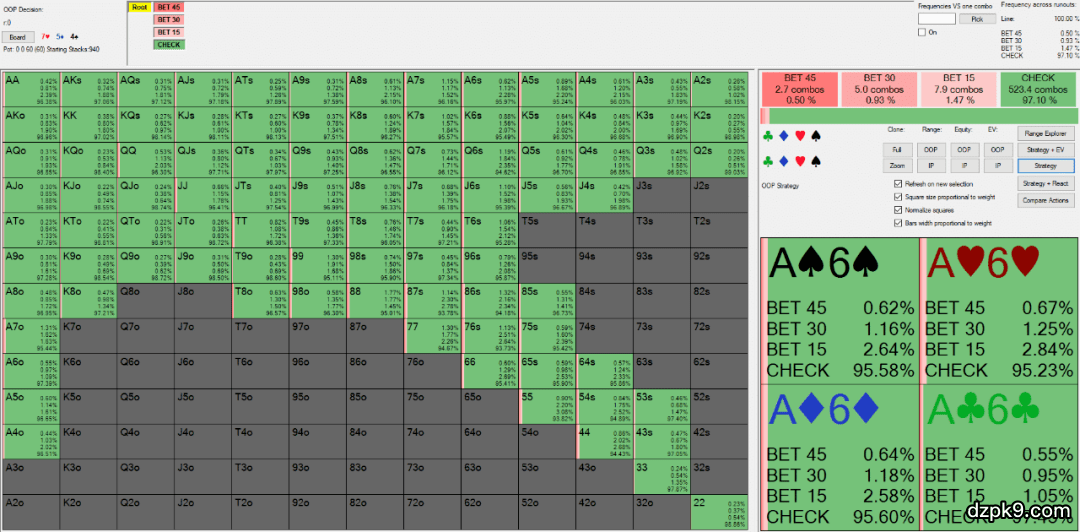
Task: Go to the green CHECK tree node
Action: pyautogui.click(x=169, y=44)
